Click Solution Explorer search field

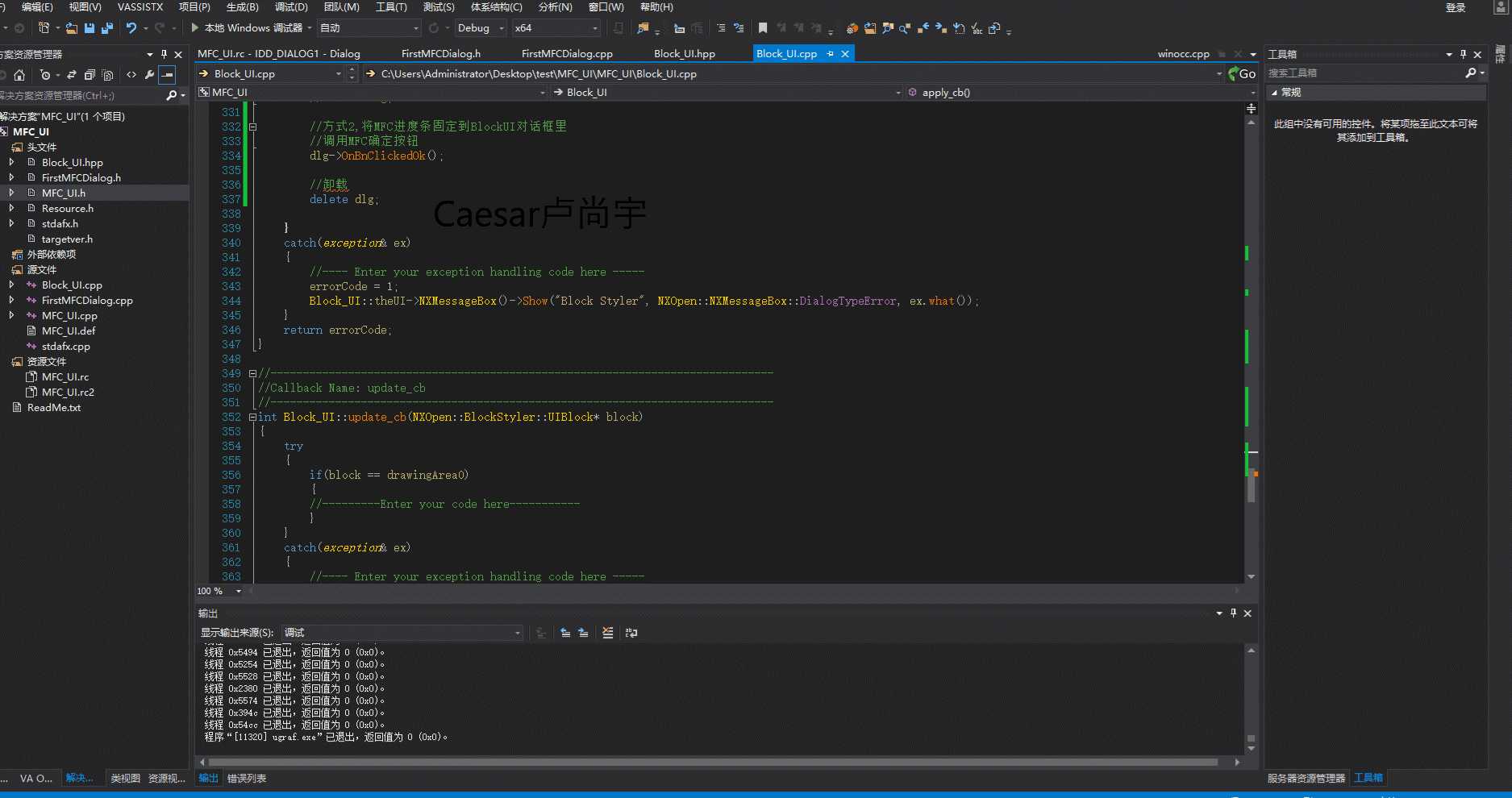click(81, 95)
